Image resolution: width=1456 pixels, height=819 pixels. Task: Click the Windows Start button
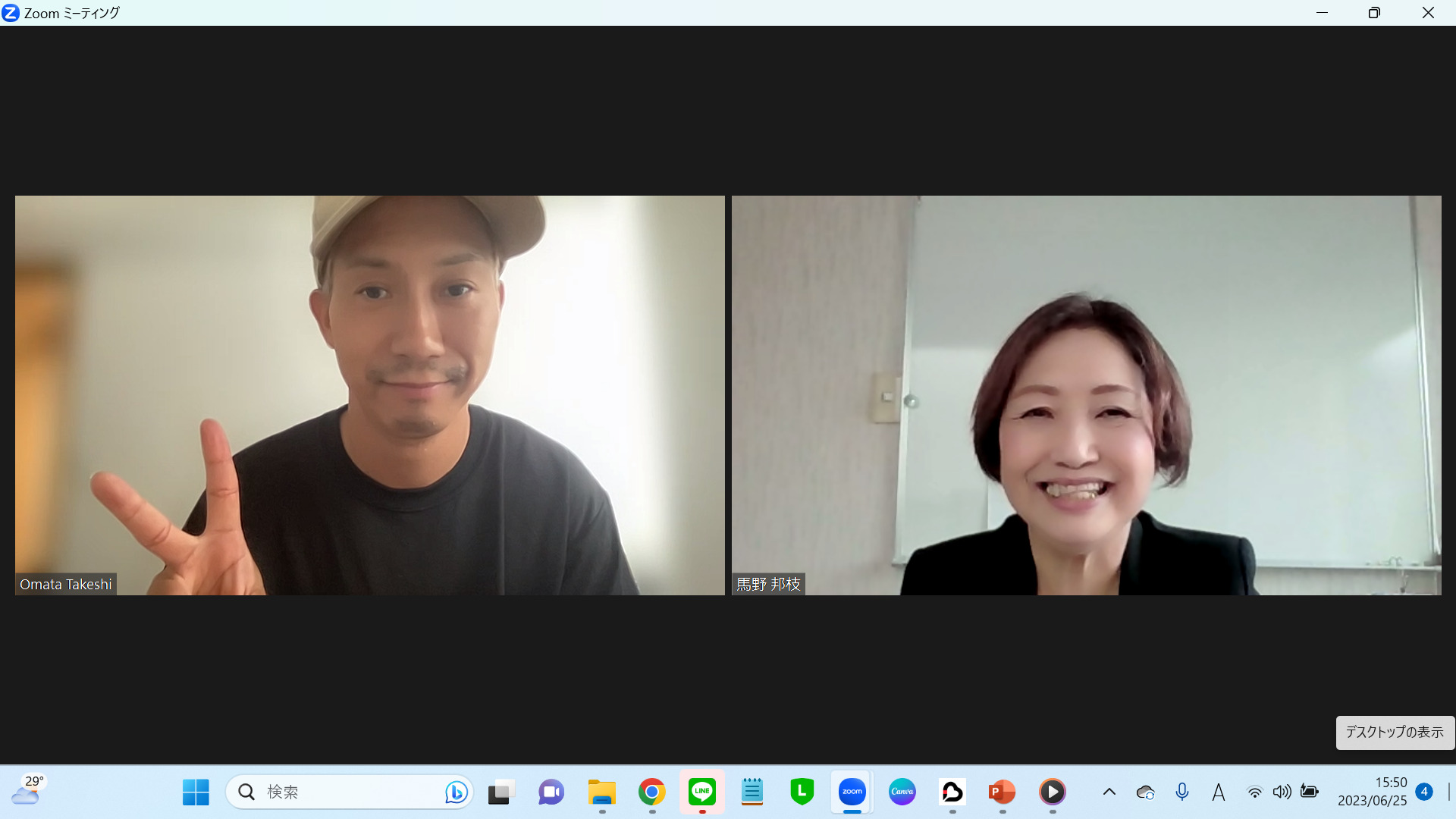[x=196, y=792]
